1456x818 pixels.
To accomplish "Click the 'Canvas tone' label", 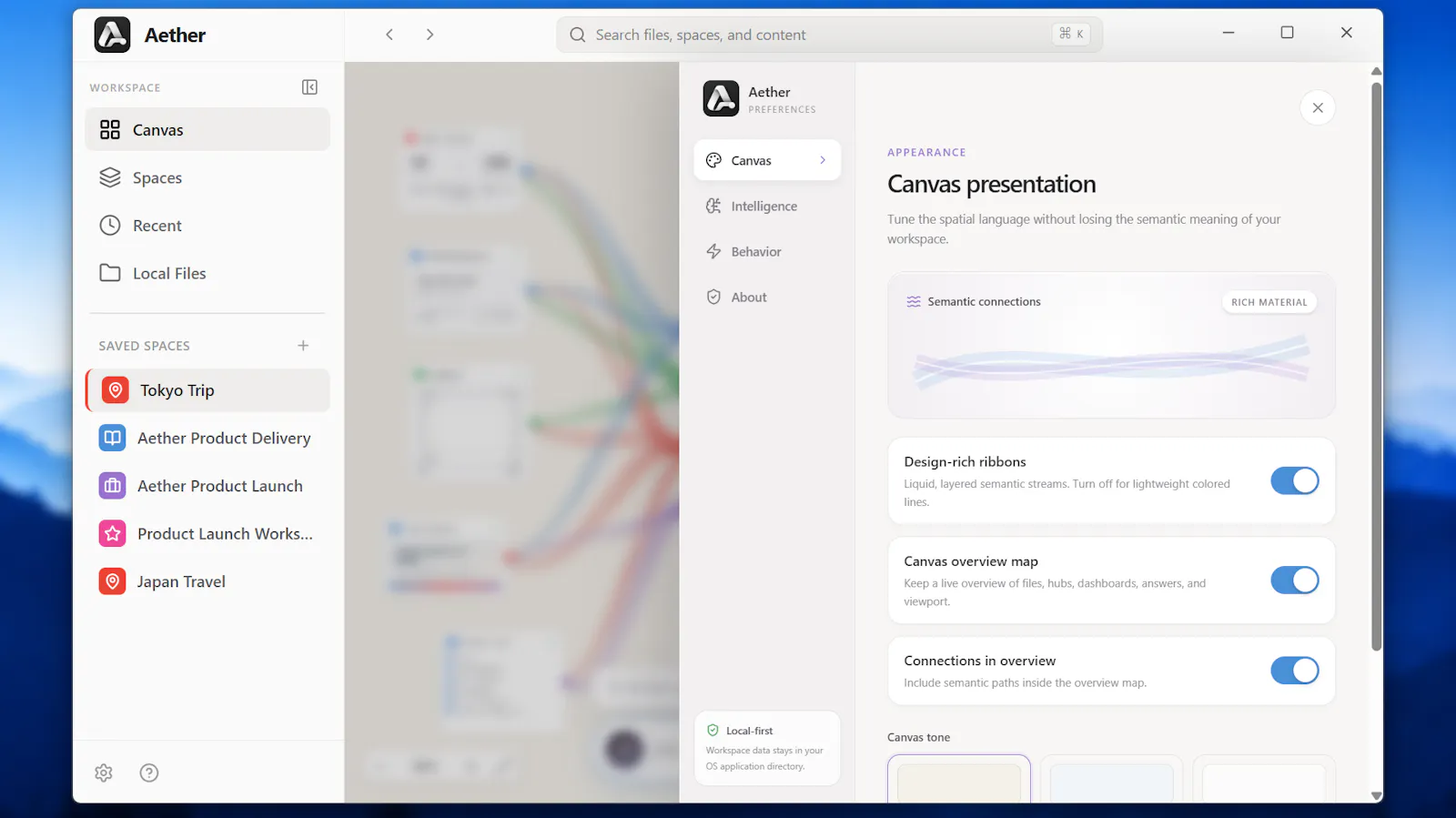I will 918,738.
